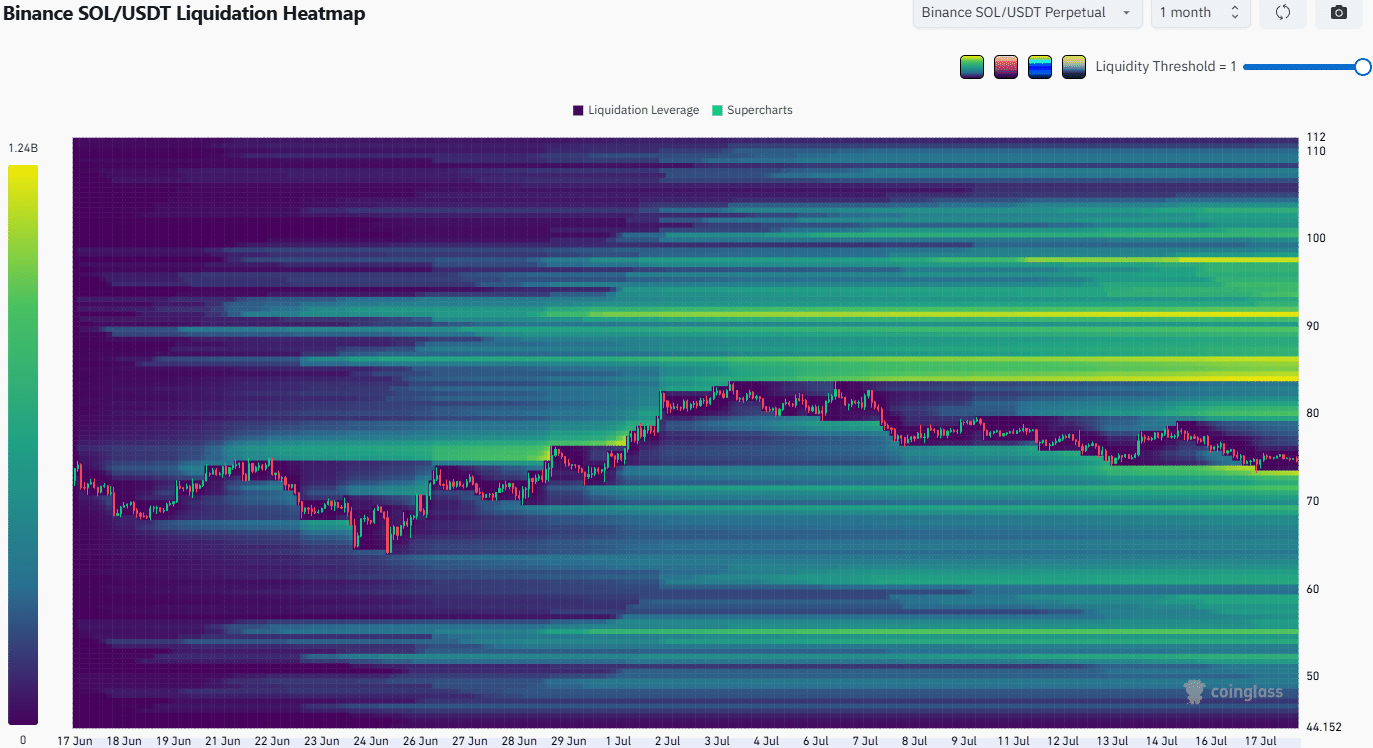Viewport: 1373px width, 748px height.
Task: Click the 80 price axis label
Action: pos(1313,414)
